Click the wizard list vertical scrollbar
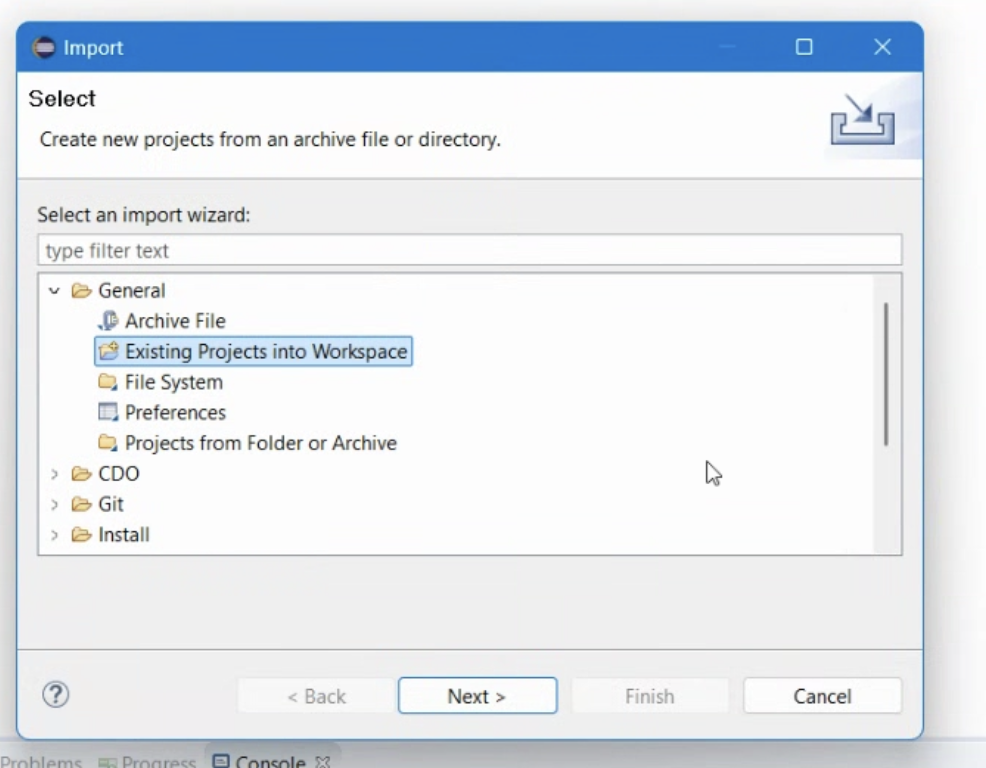 (x=886, y=375)
